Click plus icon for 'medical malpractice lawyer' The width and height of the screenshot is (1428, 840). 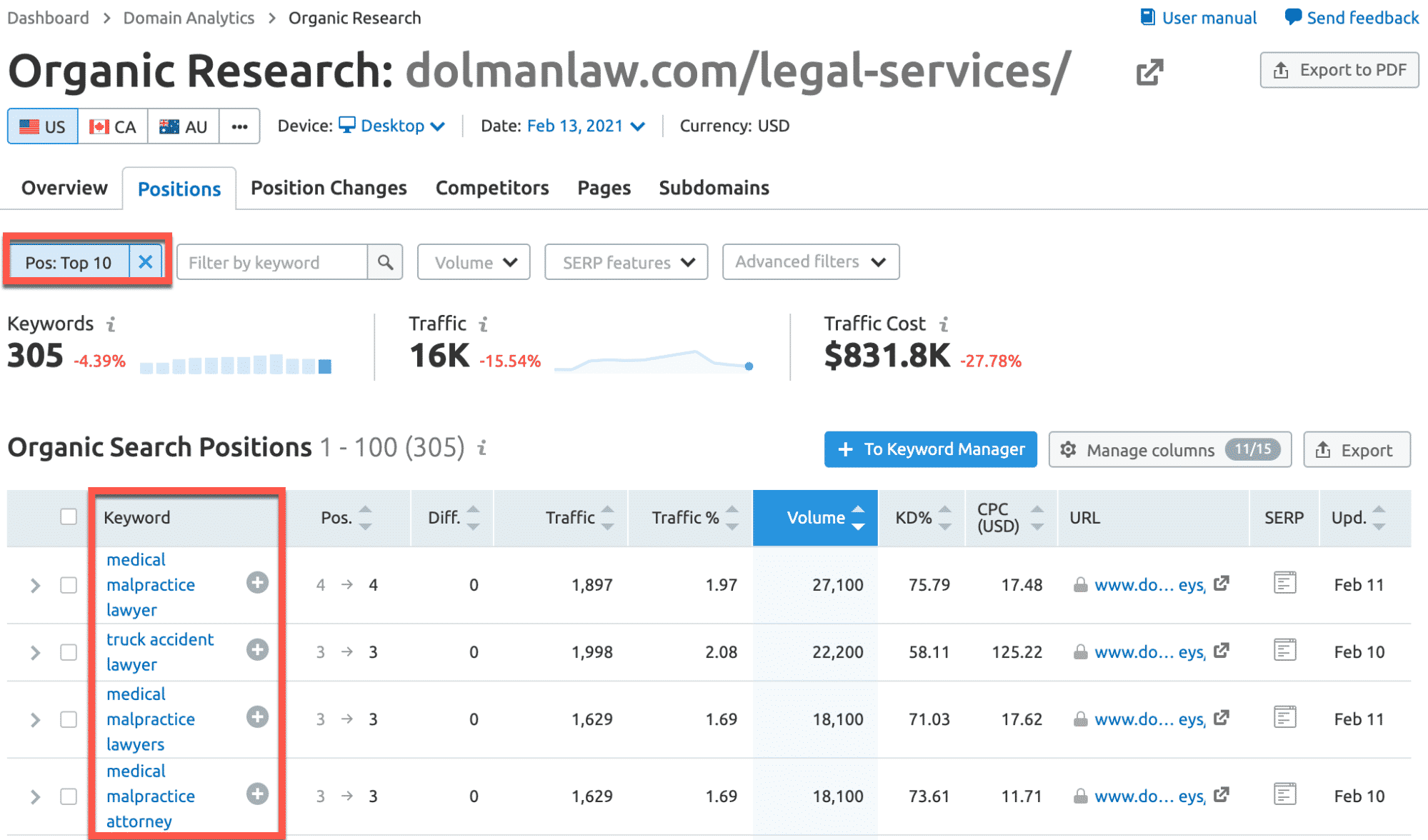(257, 583)
